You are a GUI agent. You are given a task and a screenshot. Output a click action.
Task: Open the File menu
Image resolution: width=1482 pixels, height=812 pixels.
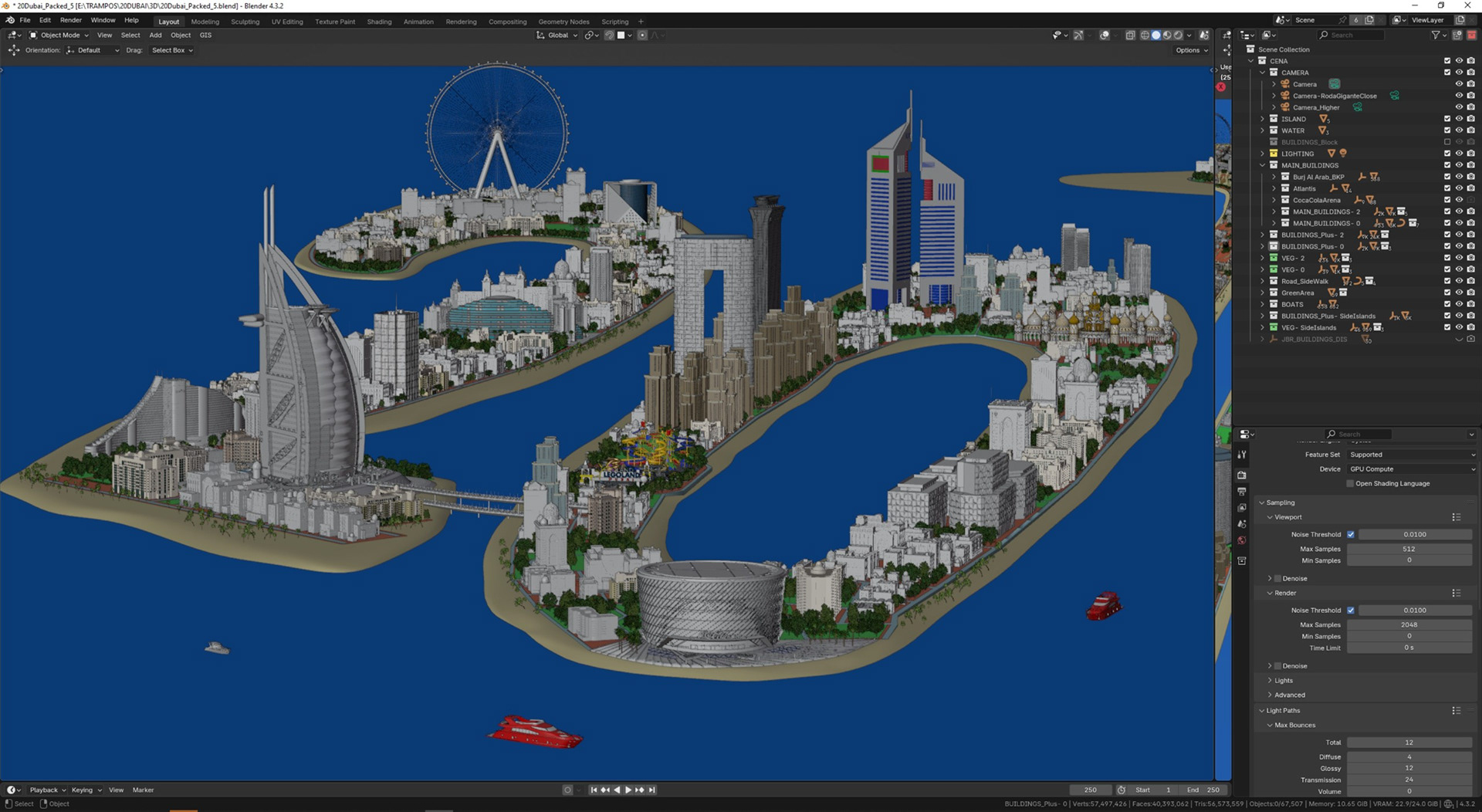pyautogui.click(x=25, y=20)
